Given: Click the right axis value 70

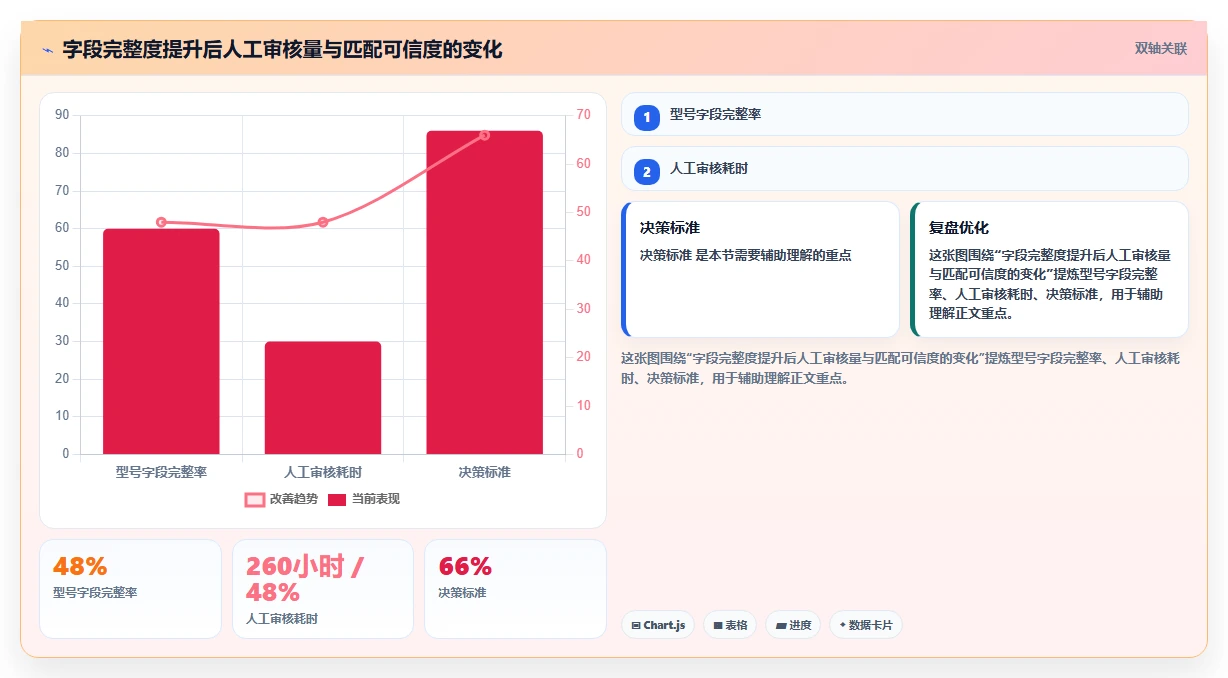Looking at the screenshot, I should pos(583,115).
